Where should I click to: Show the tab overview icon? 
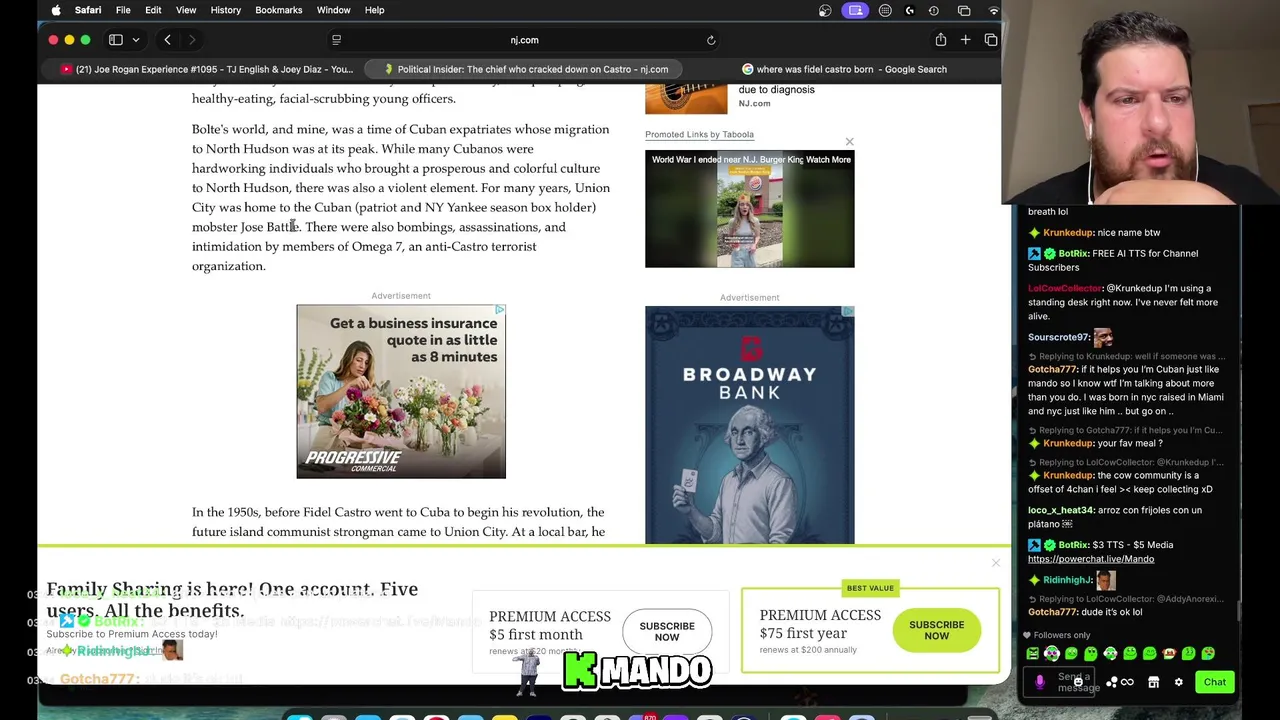click(x=990, y=40)
